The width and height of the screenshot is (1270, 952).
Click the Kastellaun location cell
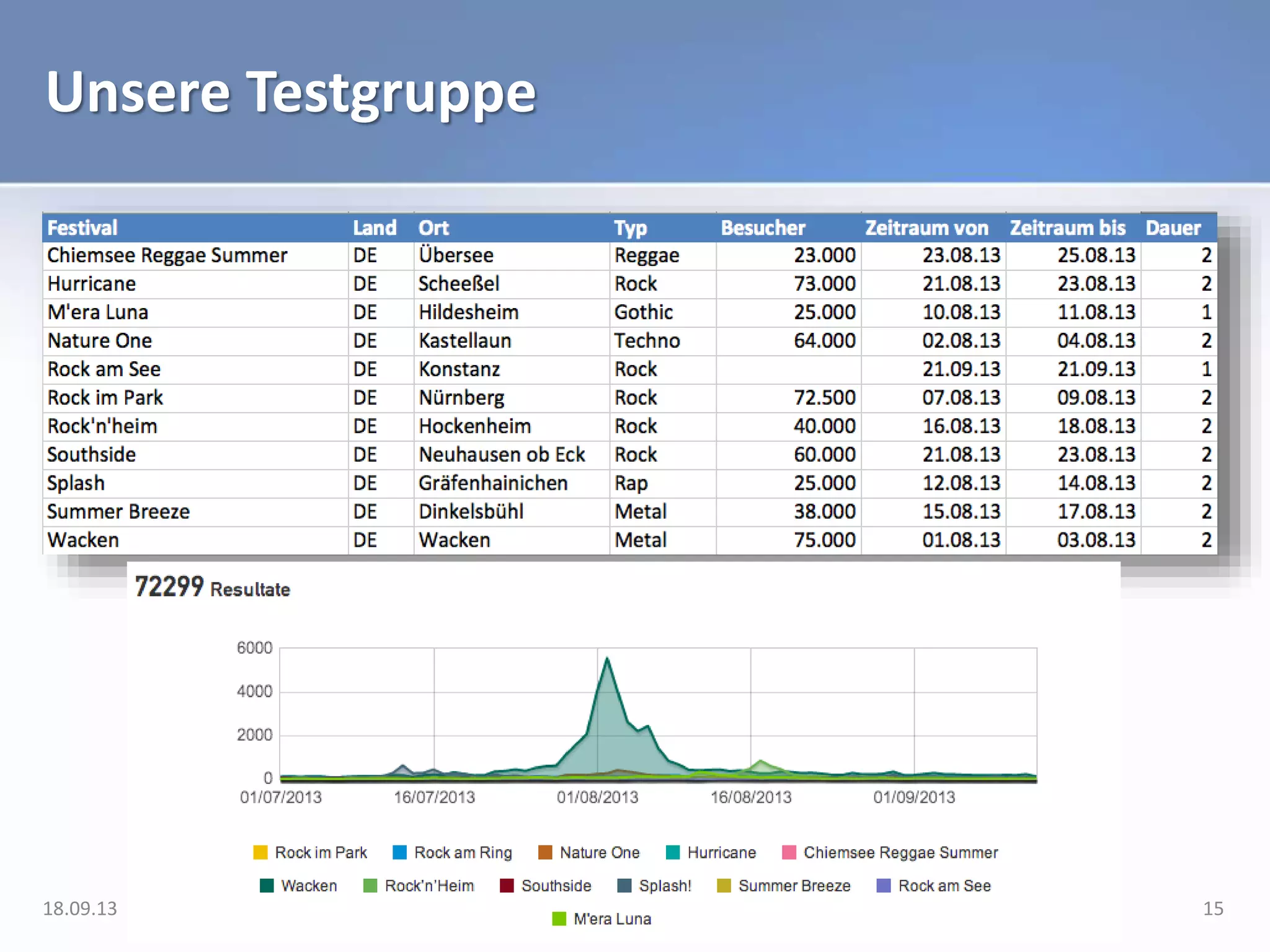click(x=512, y=341)
